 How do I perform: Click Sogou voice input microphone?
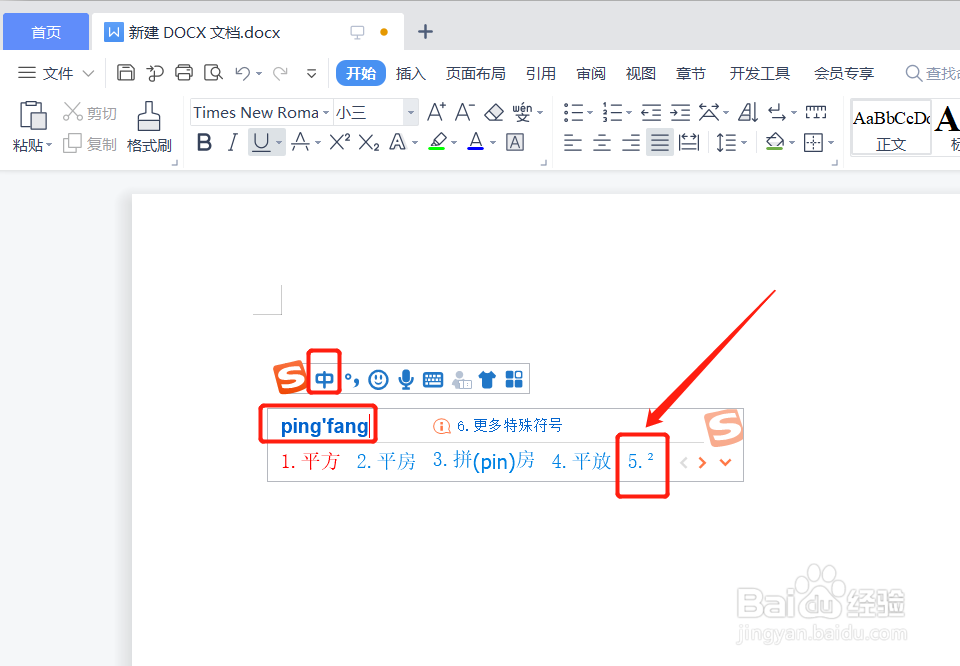405,380
